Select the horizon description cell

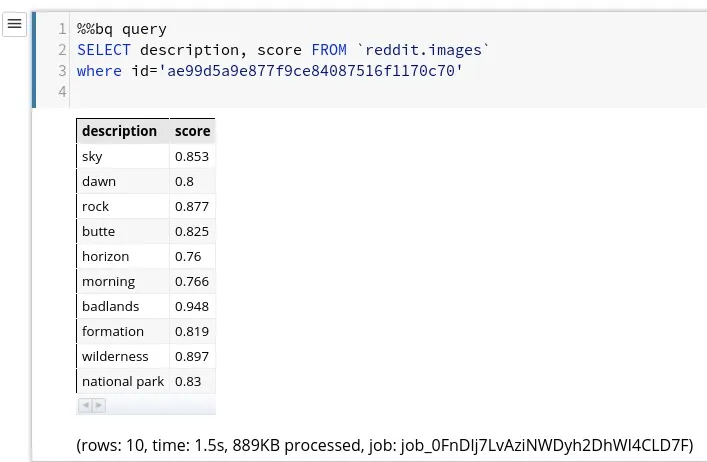click(x=122, y=256)
